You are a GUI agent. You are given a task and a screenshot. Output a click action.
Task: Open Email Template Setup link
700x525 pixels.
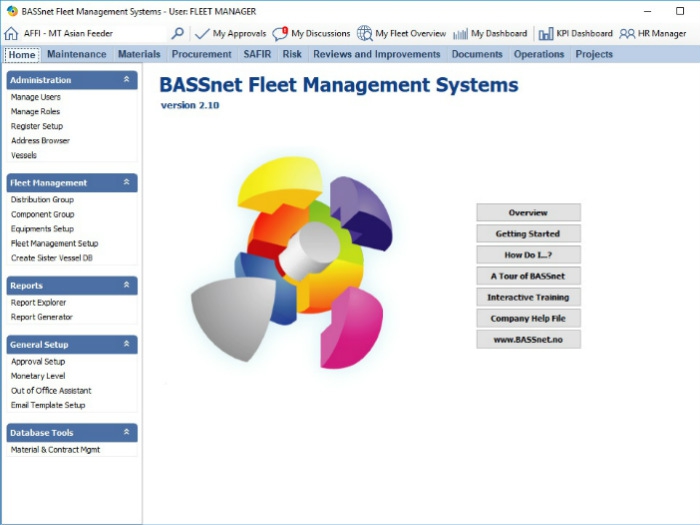[x=48, y=405]
